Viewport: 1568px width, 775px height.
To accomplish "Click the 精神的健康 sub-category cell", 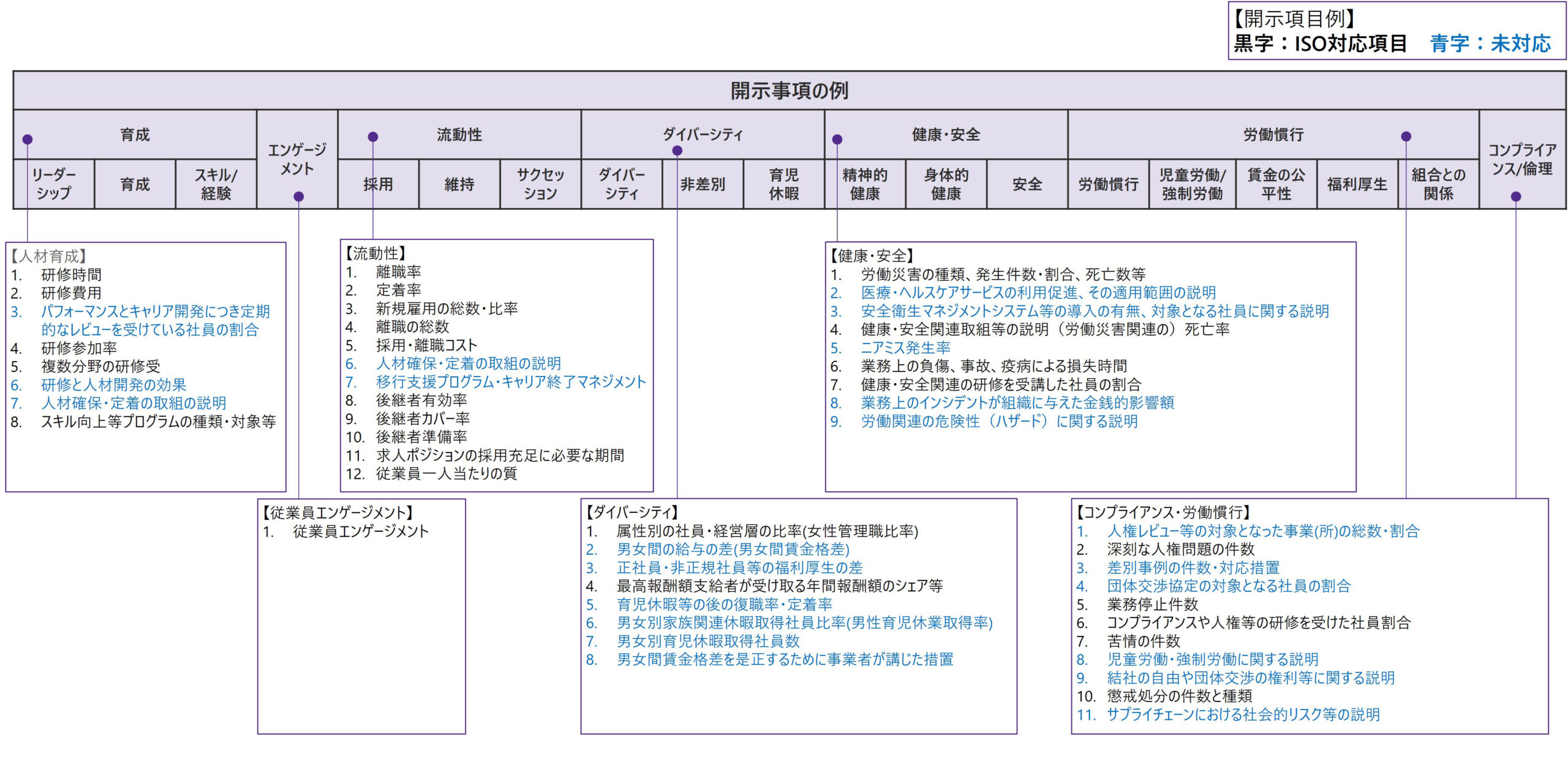I will [x=864, y=184].
